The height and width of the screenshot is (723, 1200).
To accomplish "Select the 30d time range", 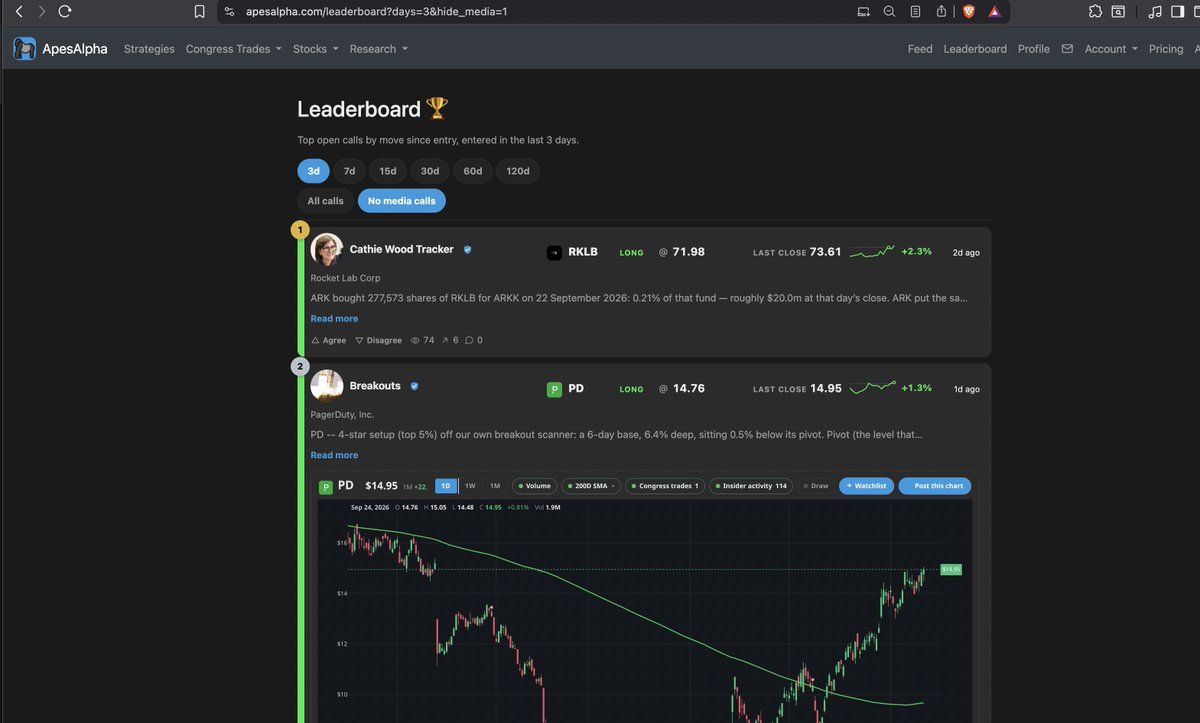I will 430,171.
